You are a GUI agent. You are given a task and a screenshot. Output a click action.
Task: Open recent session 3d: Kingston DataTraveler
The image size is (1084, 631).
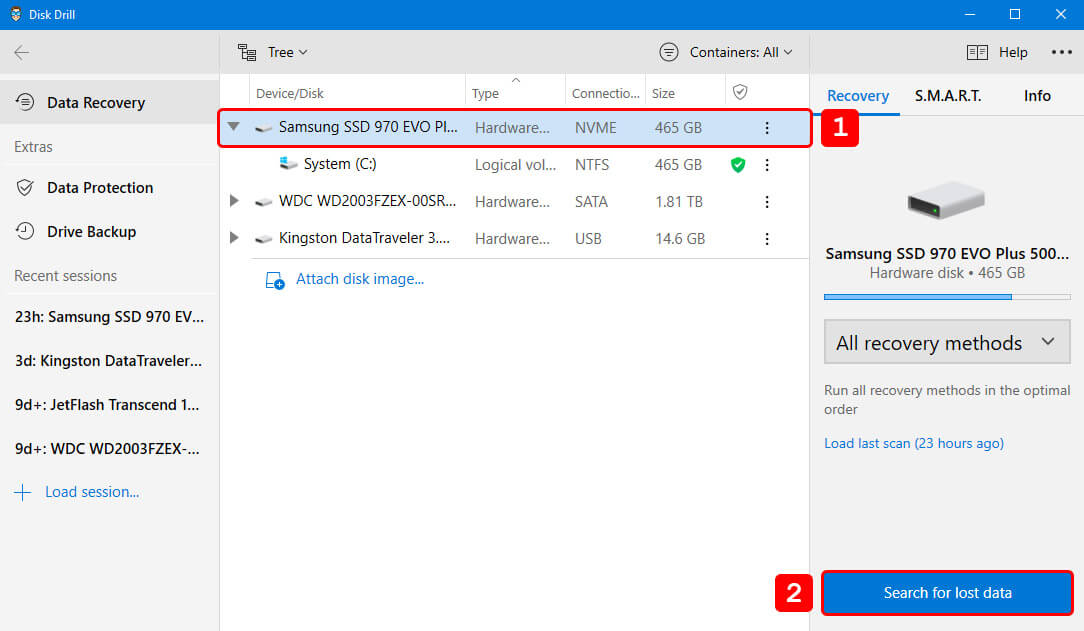point(109,361)
